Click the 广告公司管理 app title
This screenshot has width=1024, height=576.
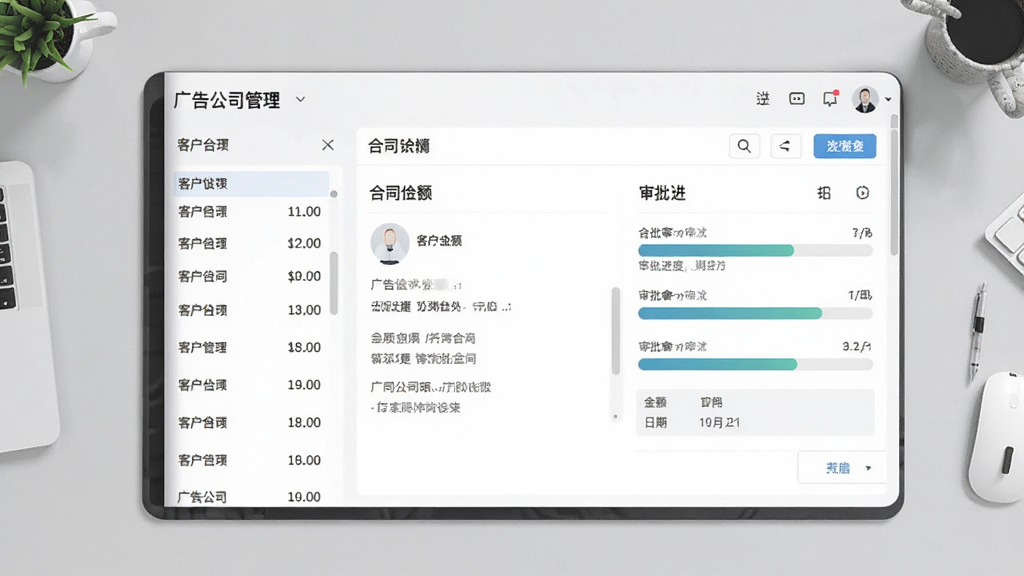[227, 100]
